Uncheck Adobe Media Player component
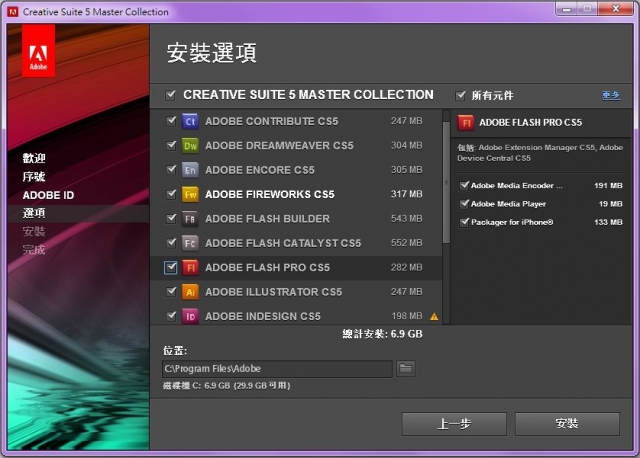Viewport: 640px width, 458px height. point(464,204)
